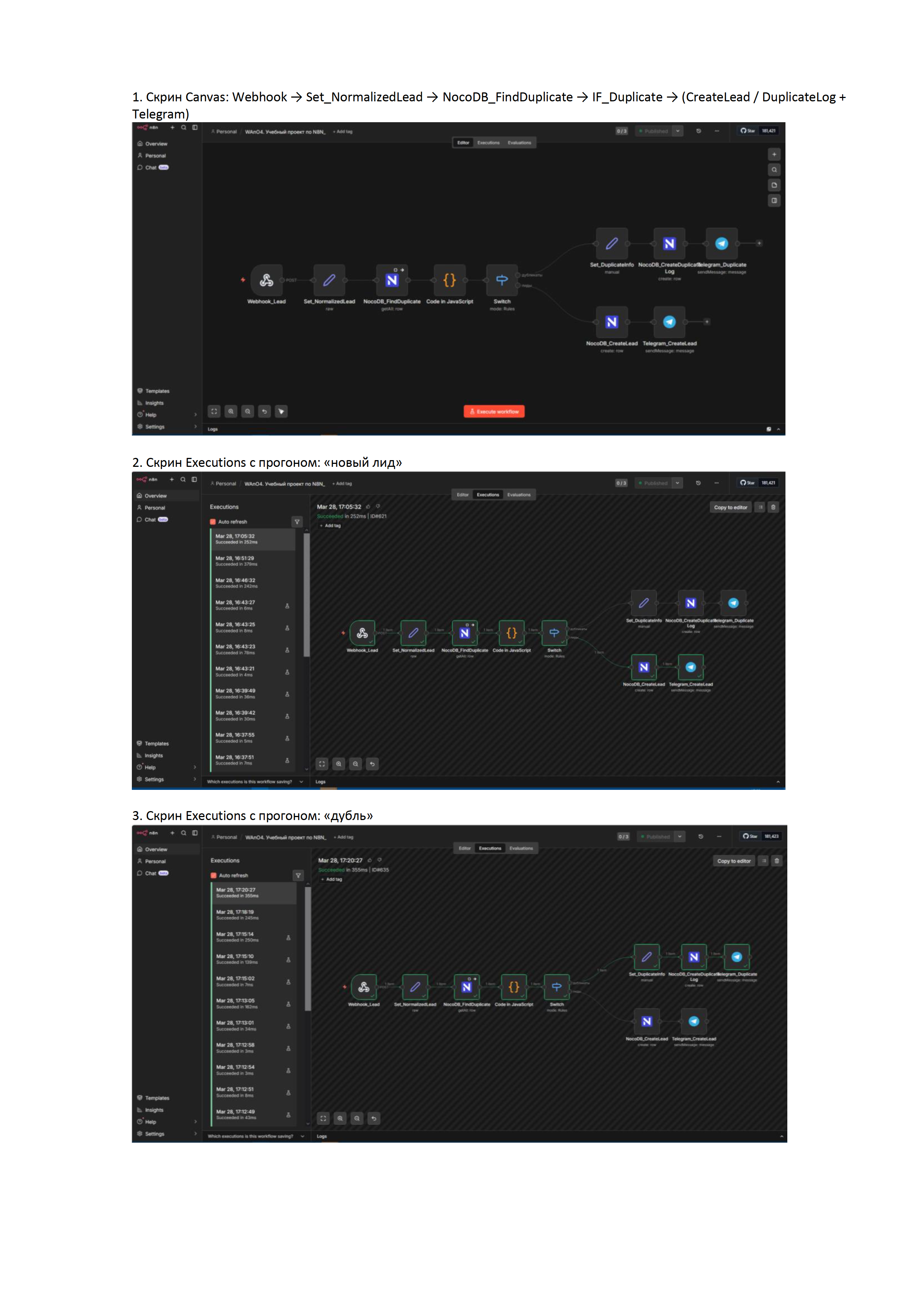
Task: Open the Published dropdown arrow in the first Canvas screenshot
Action: [678, 131]
